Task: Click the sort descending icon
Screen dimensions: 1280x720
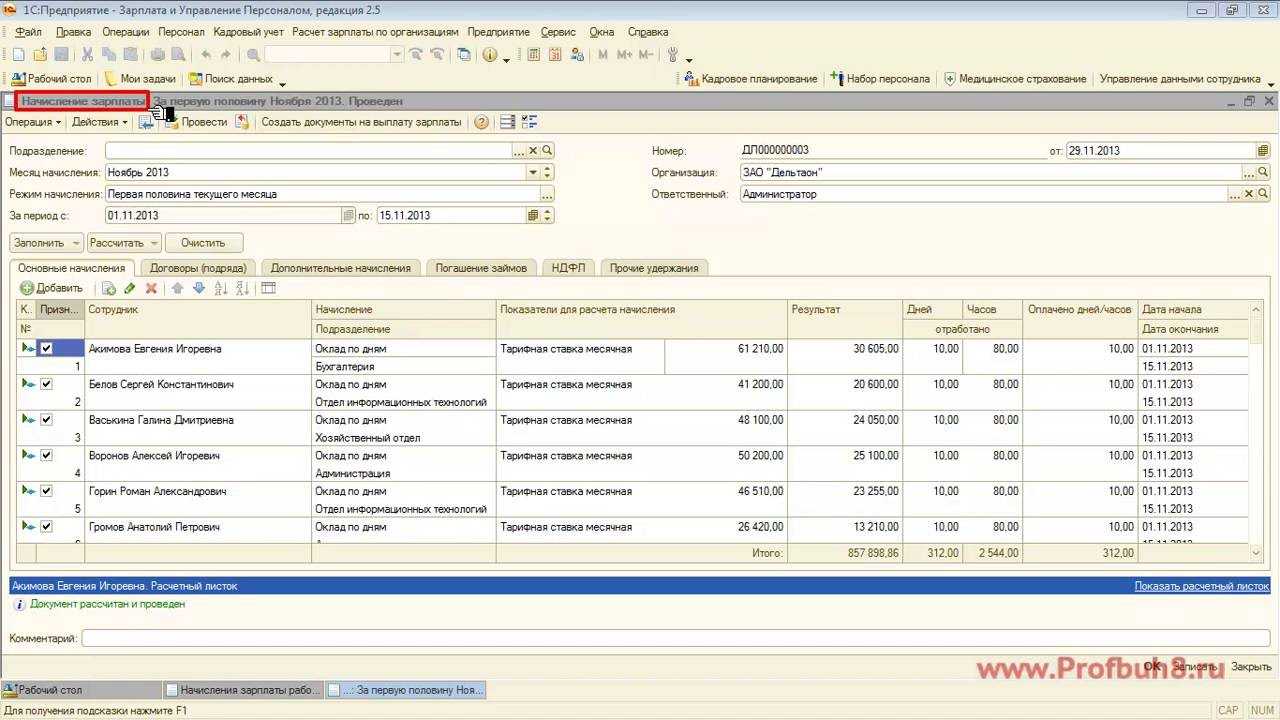Action: (243, 288)
